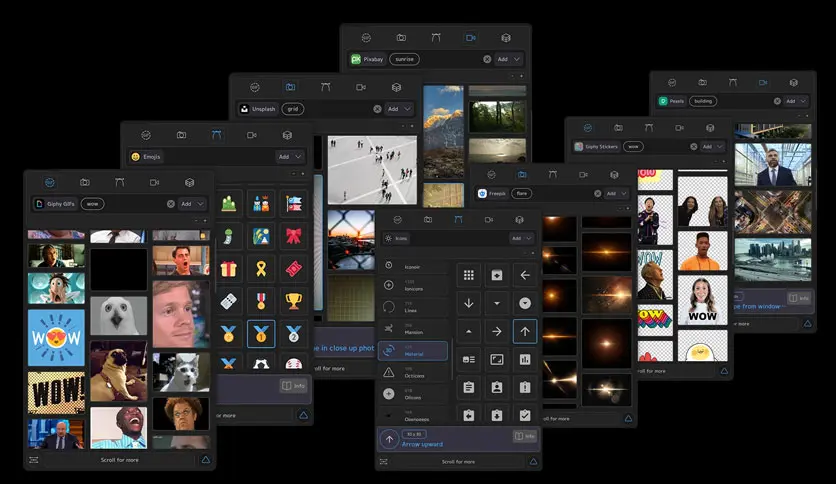Switch to video tab in Pexels panel
Image resolution: width=836 pixels, height=484 pixels.
[763, 83]
